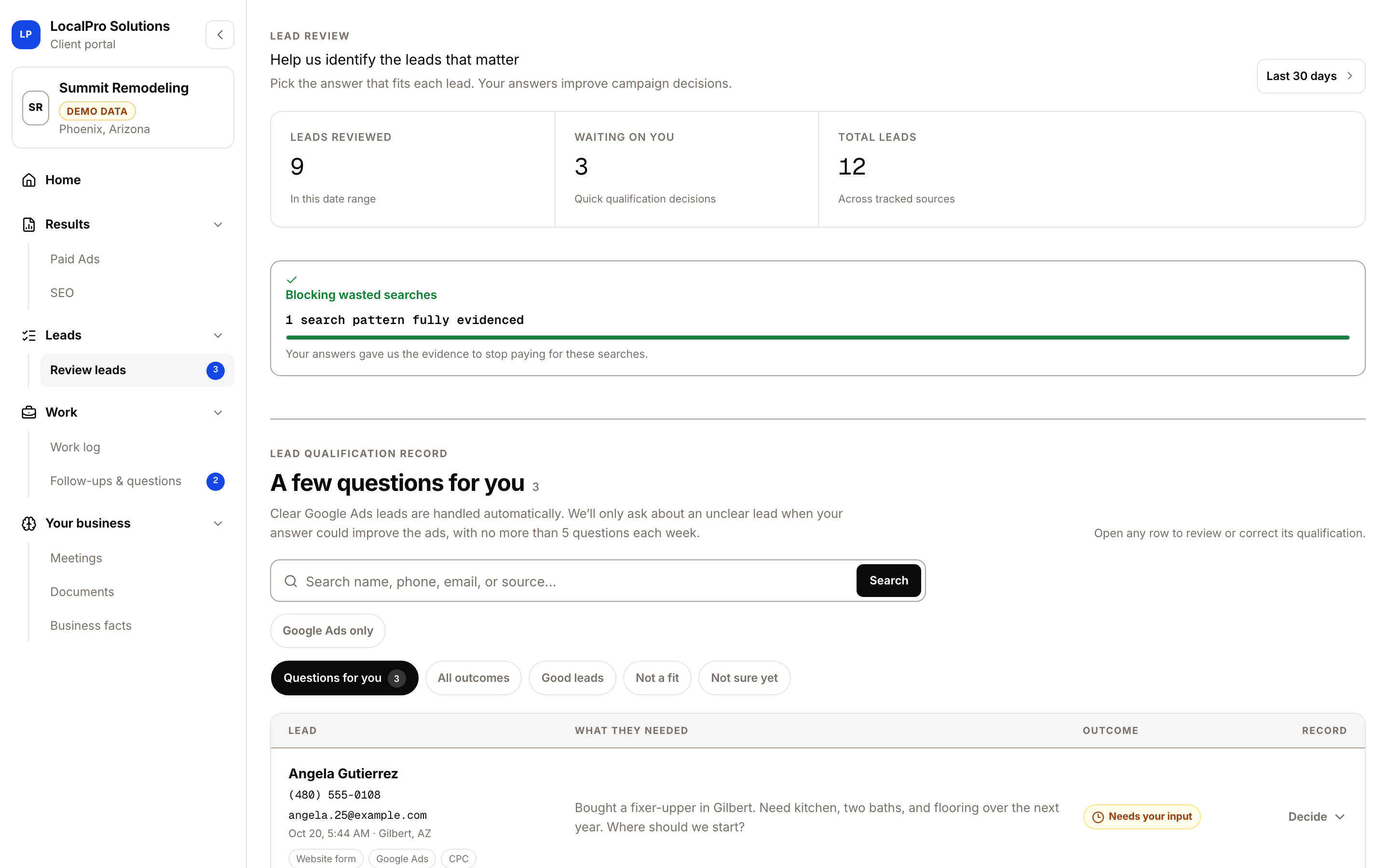Go to Home in the sidebar

point(123,180)
